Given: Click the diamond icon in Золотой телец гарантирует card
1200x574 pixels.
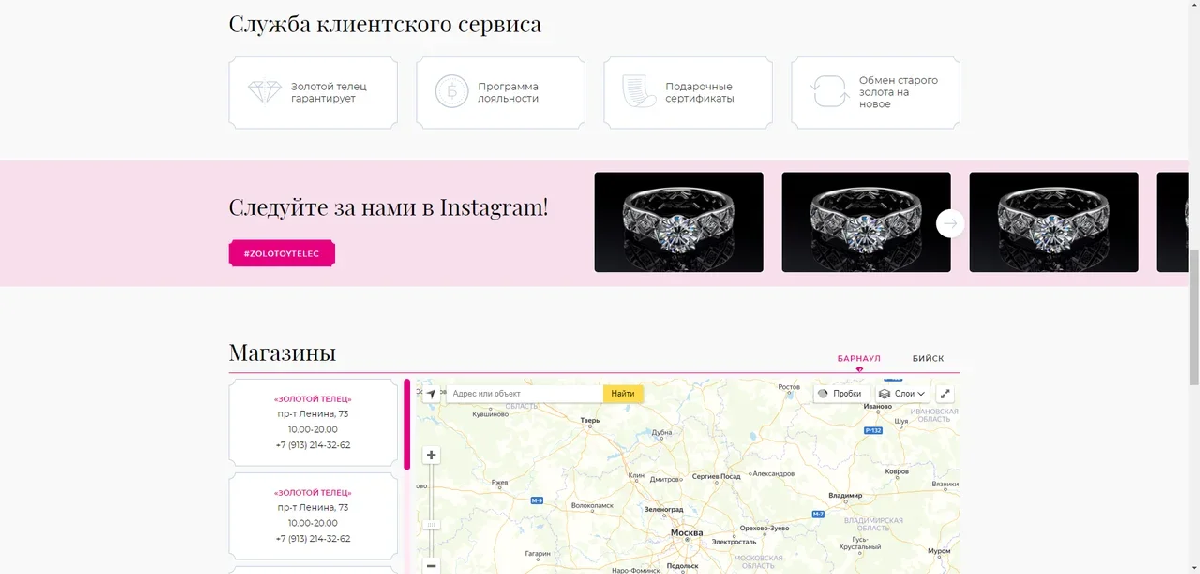Looking at the screenshot, I should pyautogui.click(x=265, y=92).
